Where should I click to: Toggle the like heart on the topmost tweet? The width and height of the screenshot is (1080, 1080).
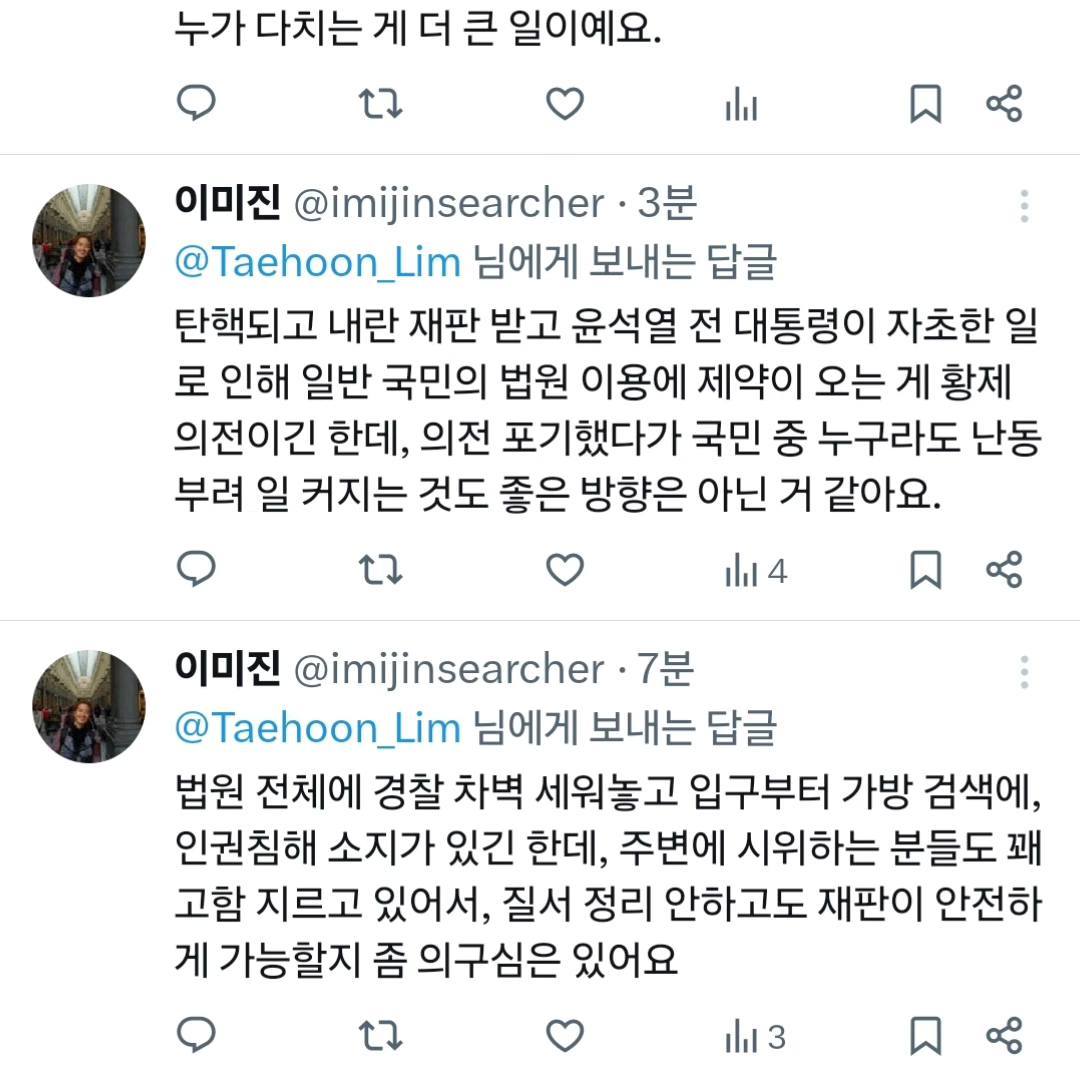[564, 101]
